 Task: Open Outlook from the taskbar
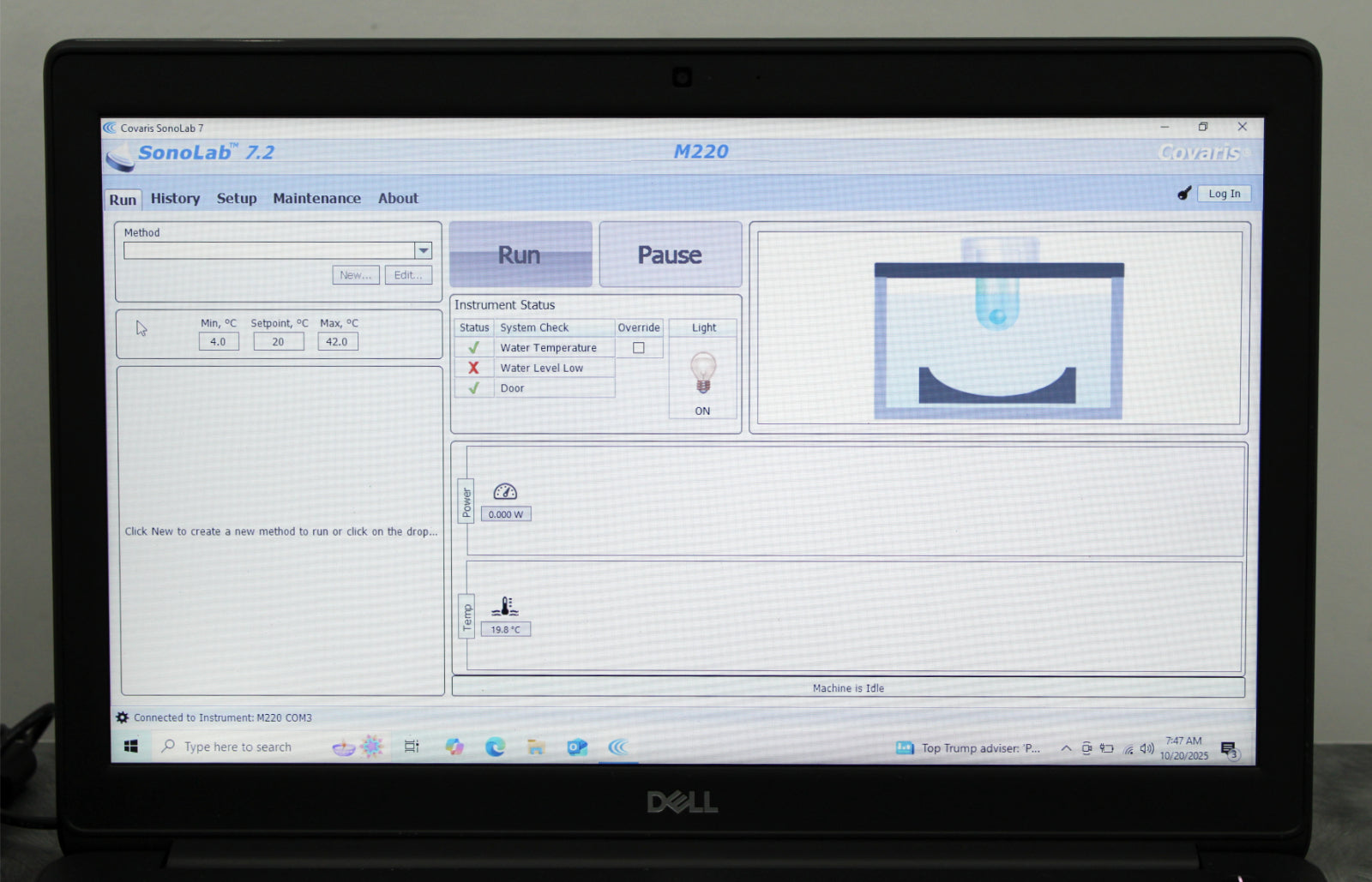coord(577,747)
